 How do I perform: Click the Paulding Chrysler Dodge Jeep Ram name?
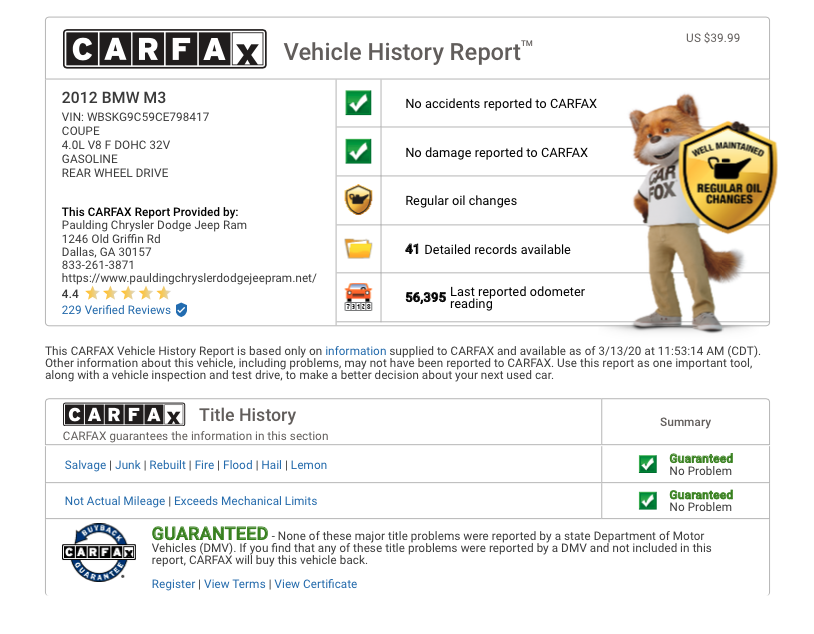coord(154,225)
